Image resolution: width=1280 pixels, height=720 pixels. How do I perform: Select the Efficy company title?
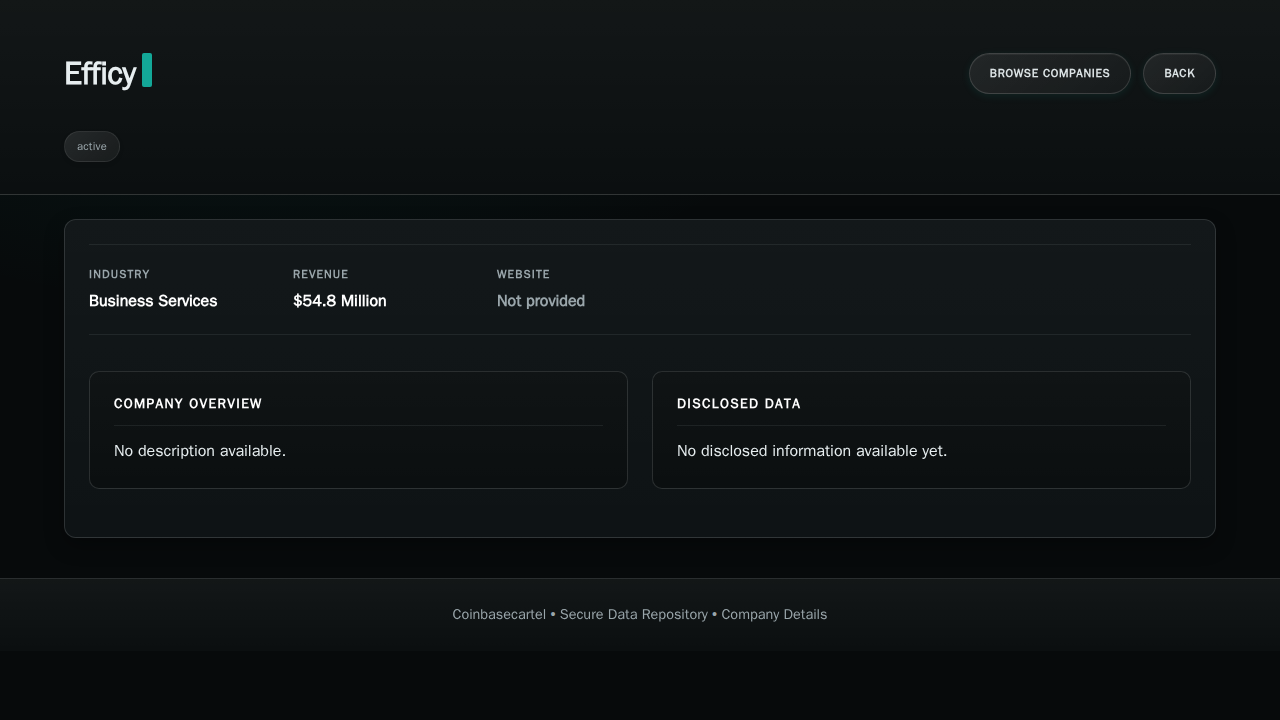(x=100, y=74)
